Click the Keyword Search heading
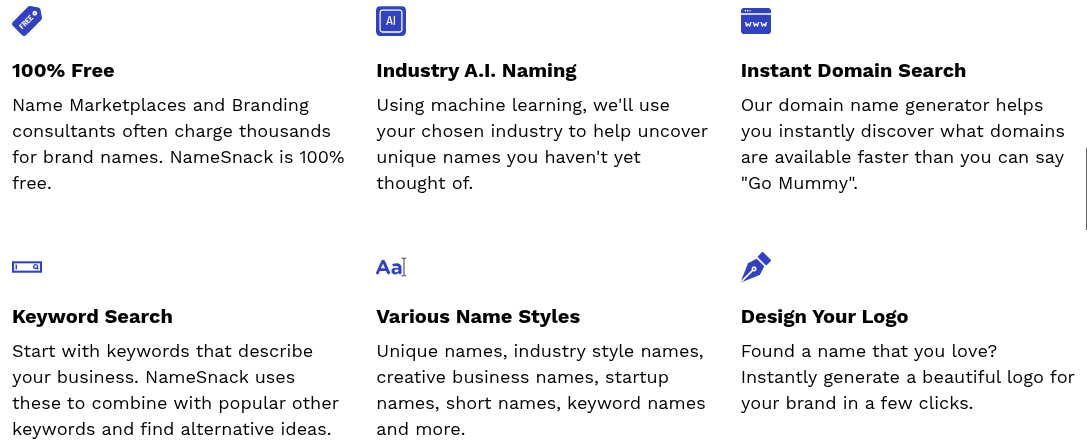Image resolution: width=1087 pixels, height=448 pixels. pos(92,317)
